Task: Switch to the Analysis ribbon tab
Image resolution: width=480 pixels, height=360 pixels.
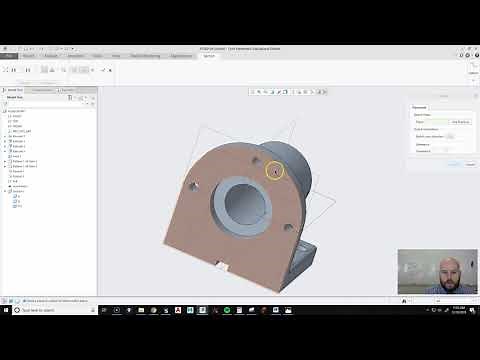Action: [x=51, y=56]
